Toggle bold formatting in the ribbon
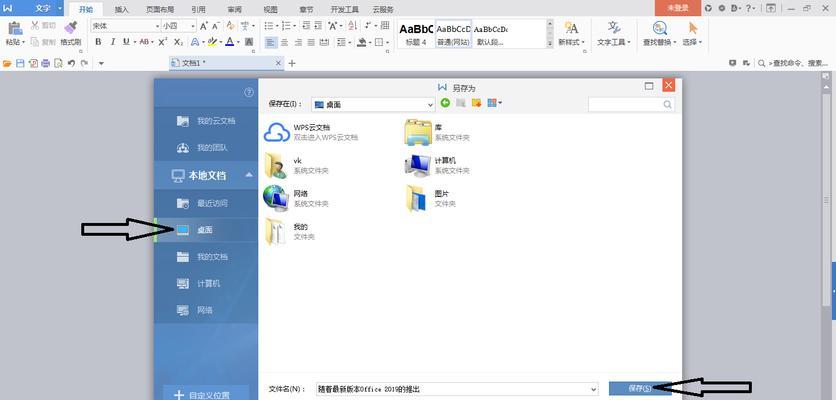 pyautogui.click(x=98, y=42)
